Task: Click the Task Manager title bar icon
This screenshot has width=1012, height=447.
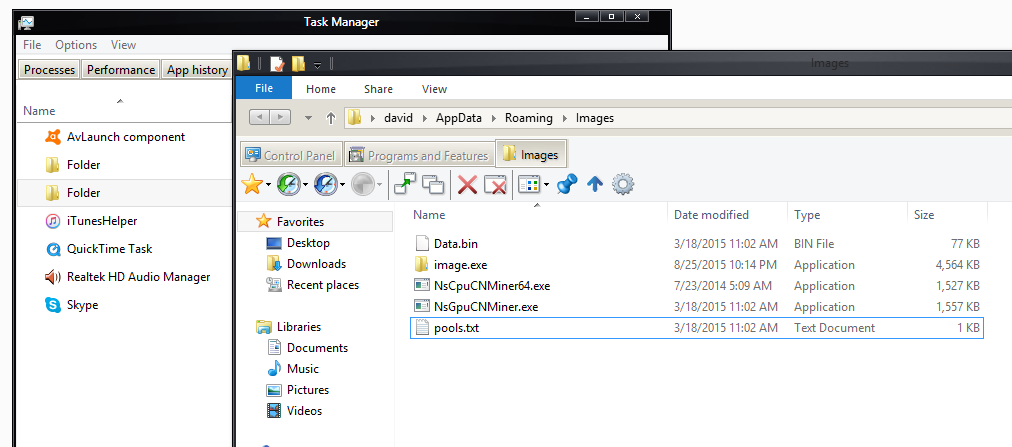Action: coord(26,23)
